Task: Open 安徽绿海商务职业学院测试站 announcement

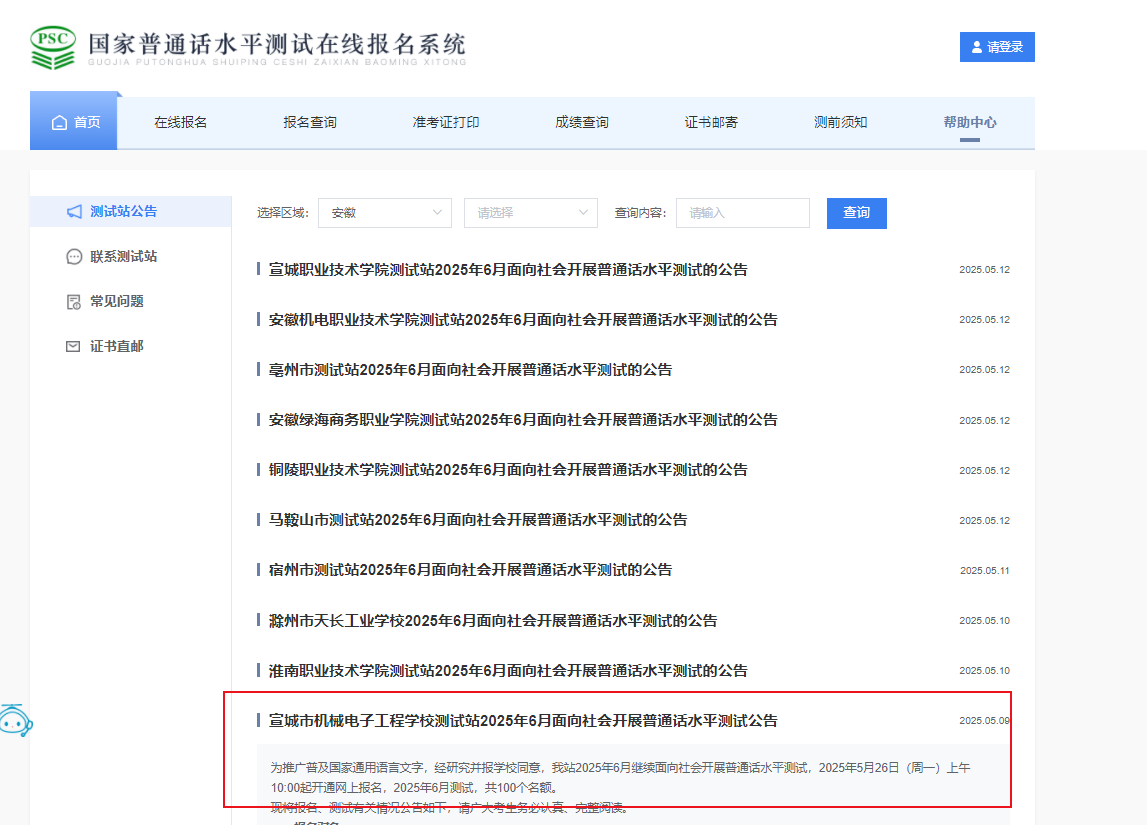Action: (x=523, y=420)
